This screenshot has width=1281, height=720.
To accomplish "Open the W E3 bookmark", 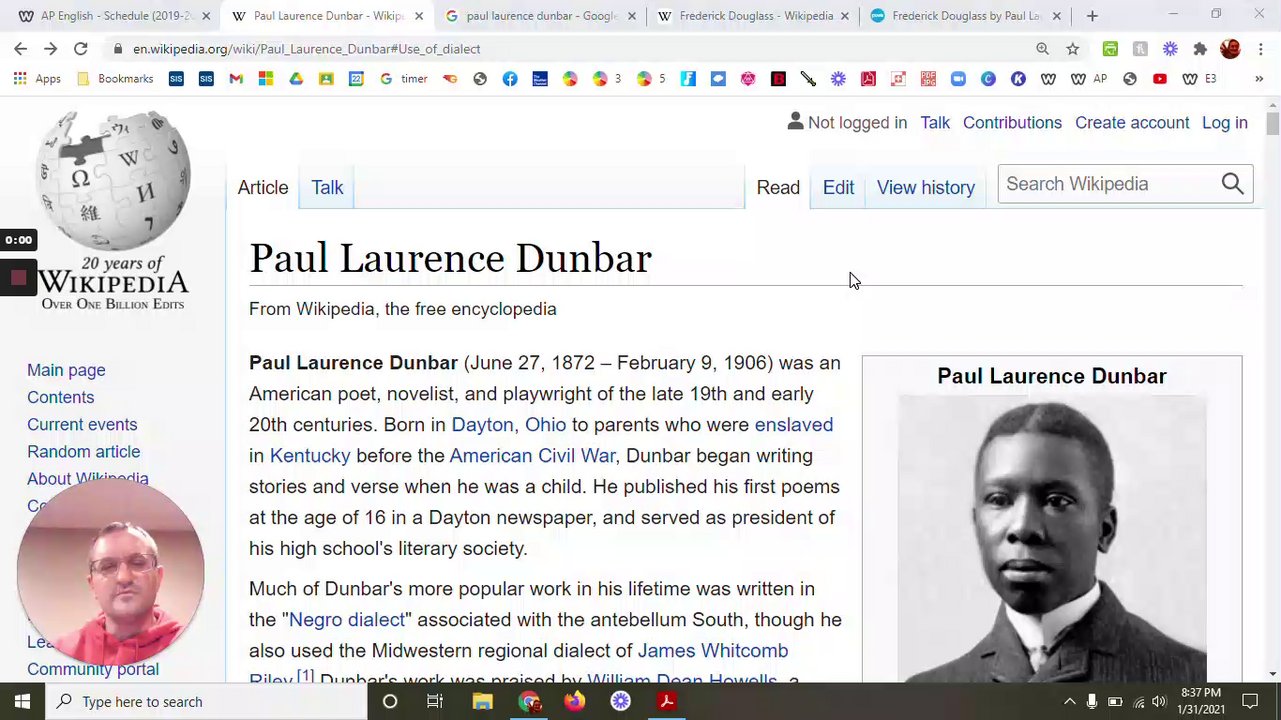I will [x=1199, y=79].
